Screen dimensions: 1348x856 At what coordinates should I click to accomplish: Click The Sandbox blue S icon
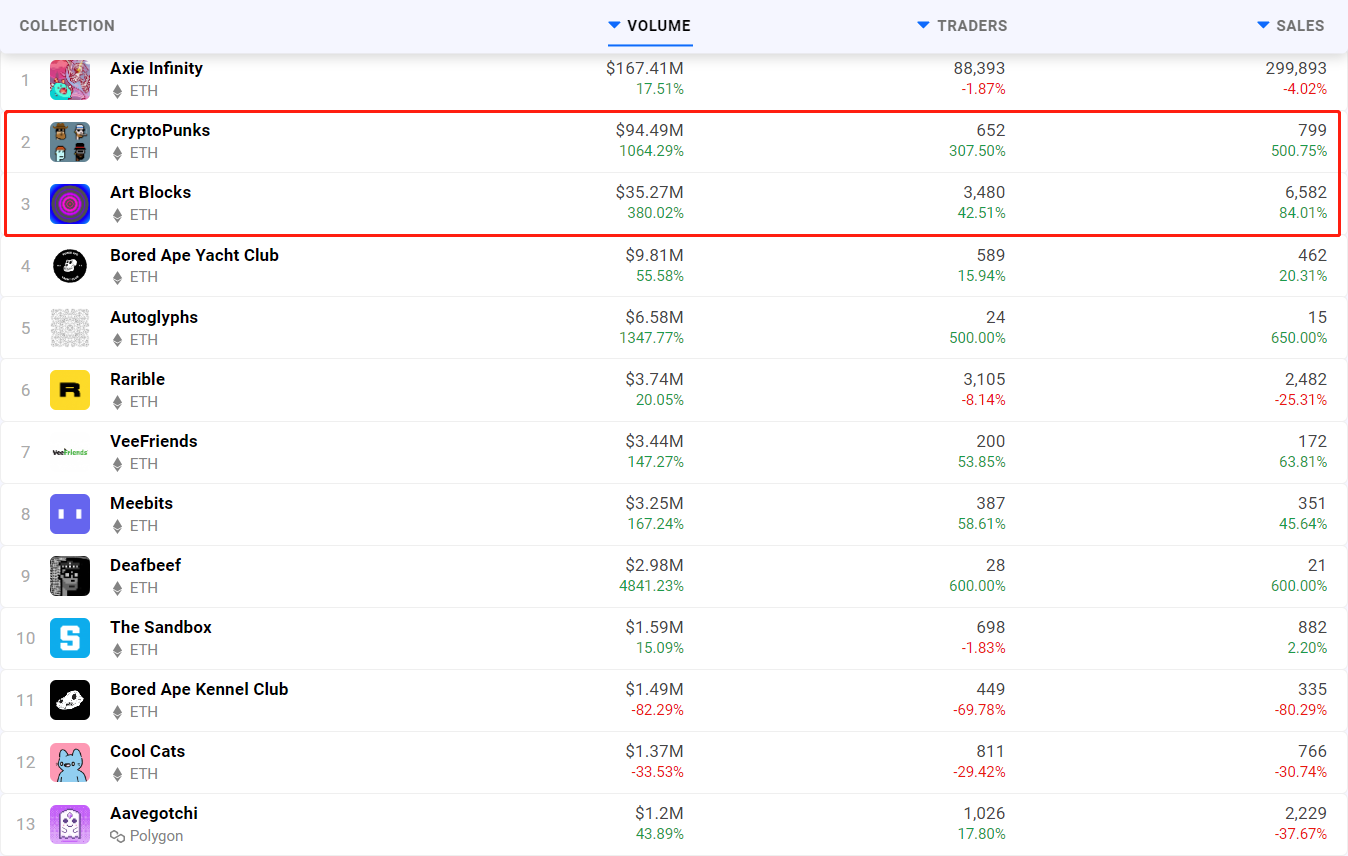pos(70,638)
